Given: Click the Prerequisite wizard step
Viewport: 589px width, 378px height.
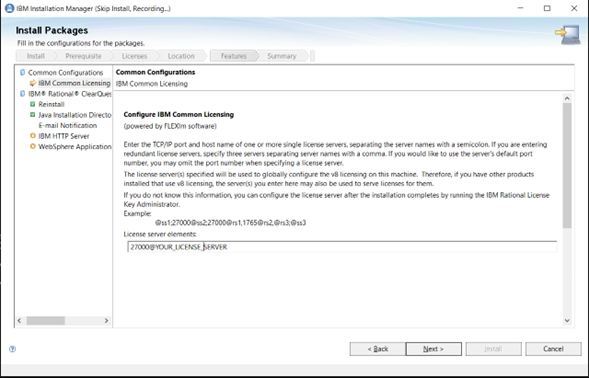Looking at the screenshot, I should click(x=83, y=56).
